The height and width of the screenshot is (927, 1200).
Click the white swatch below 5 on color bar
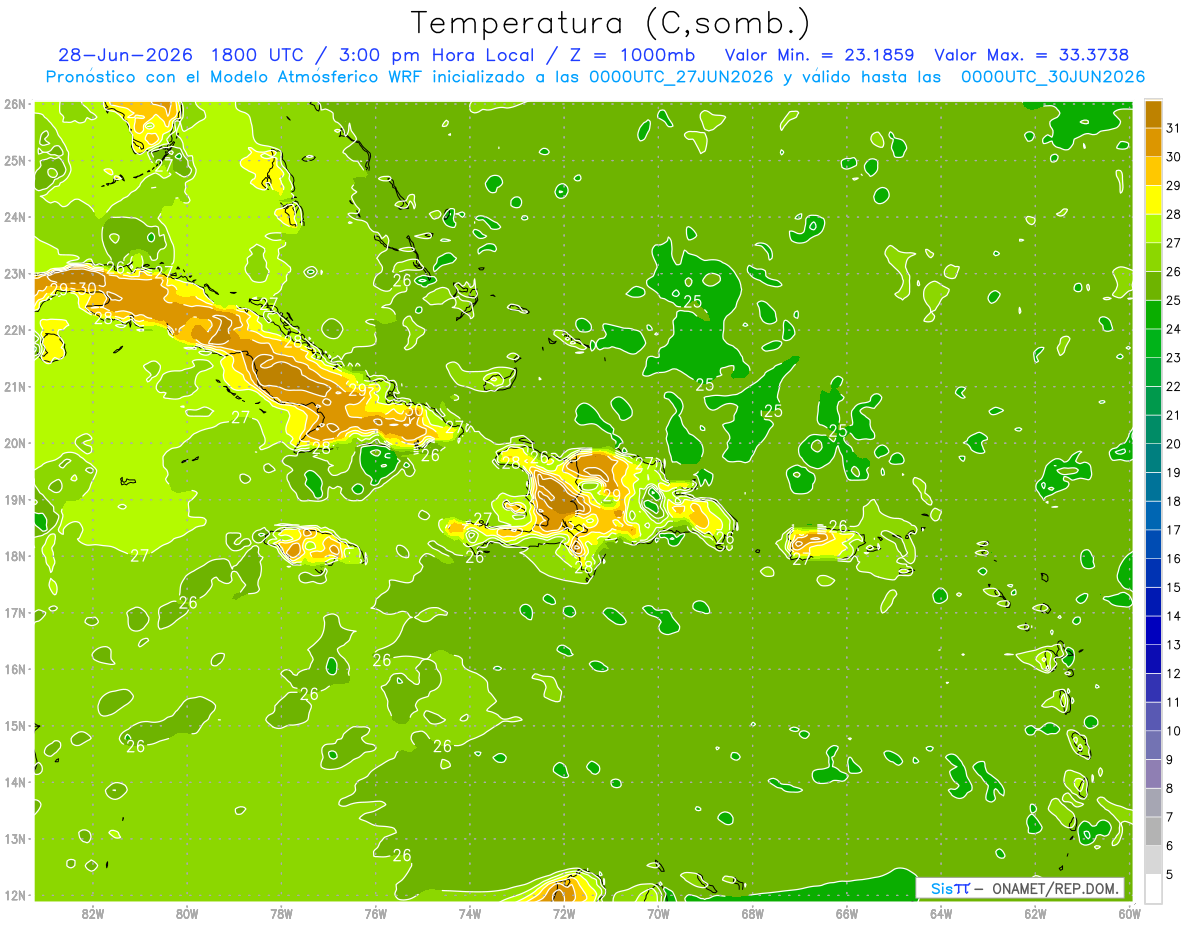(x=1153, y=889)
